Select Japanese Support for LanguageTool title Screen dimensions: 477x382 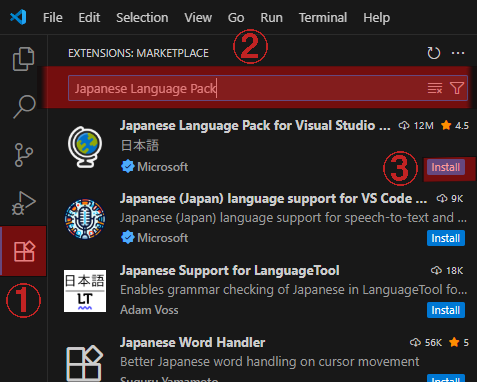pos(230,270)
